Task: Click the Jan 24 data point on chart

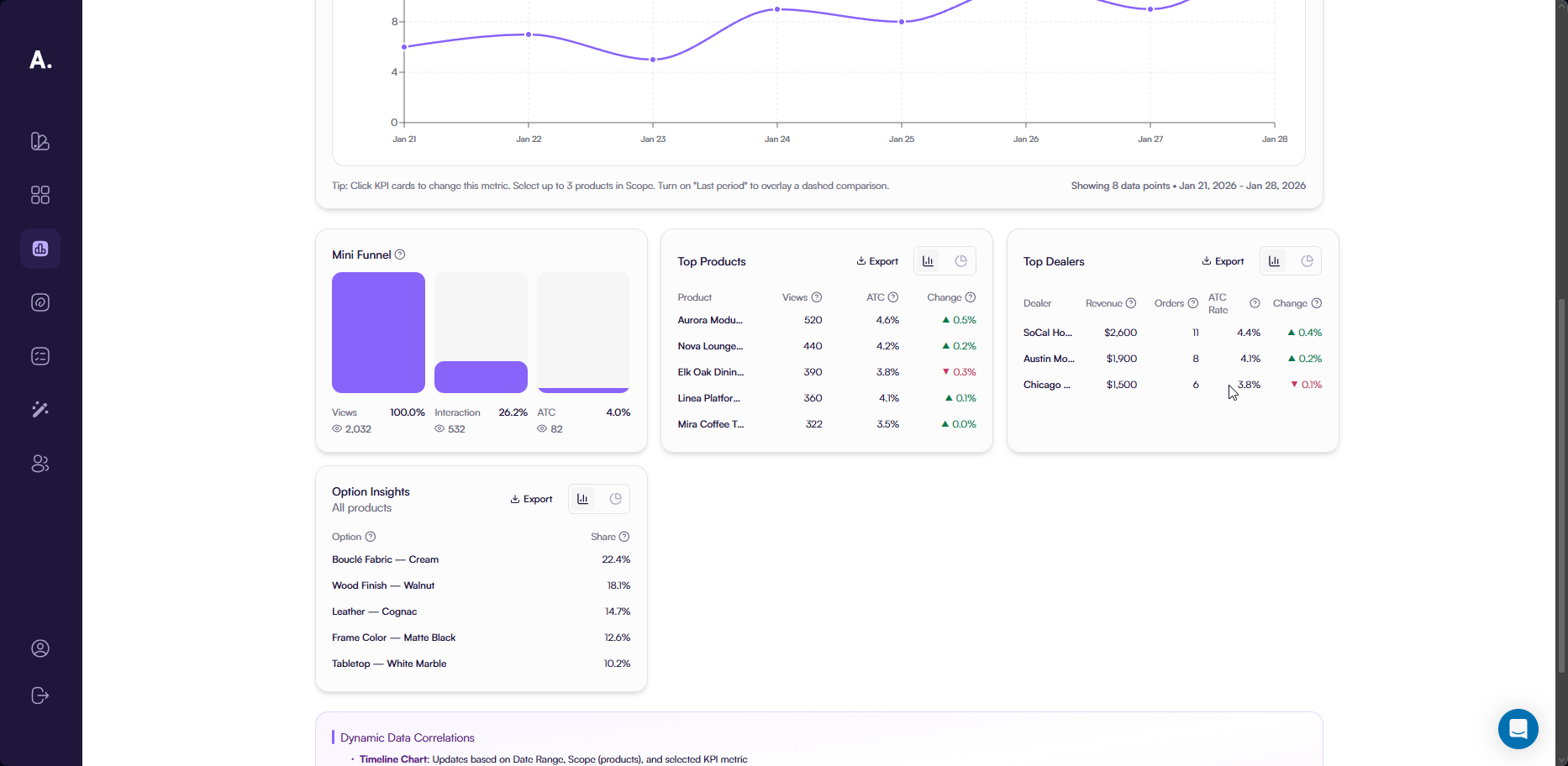Action: [x=777, y=9]
